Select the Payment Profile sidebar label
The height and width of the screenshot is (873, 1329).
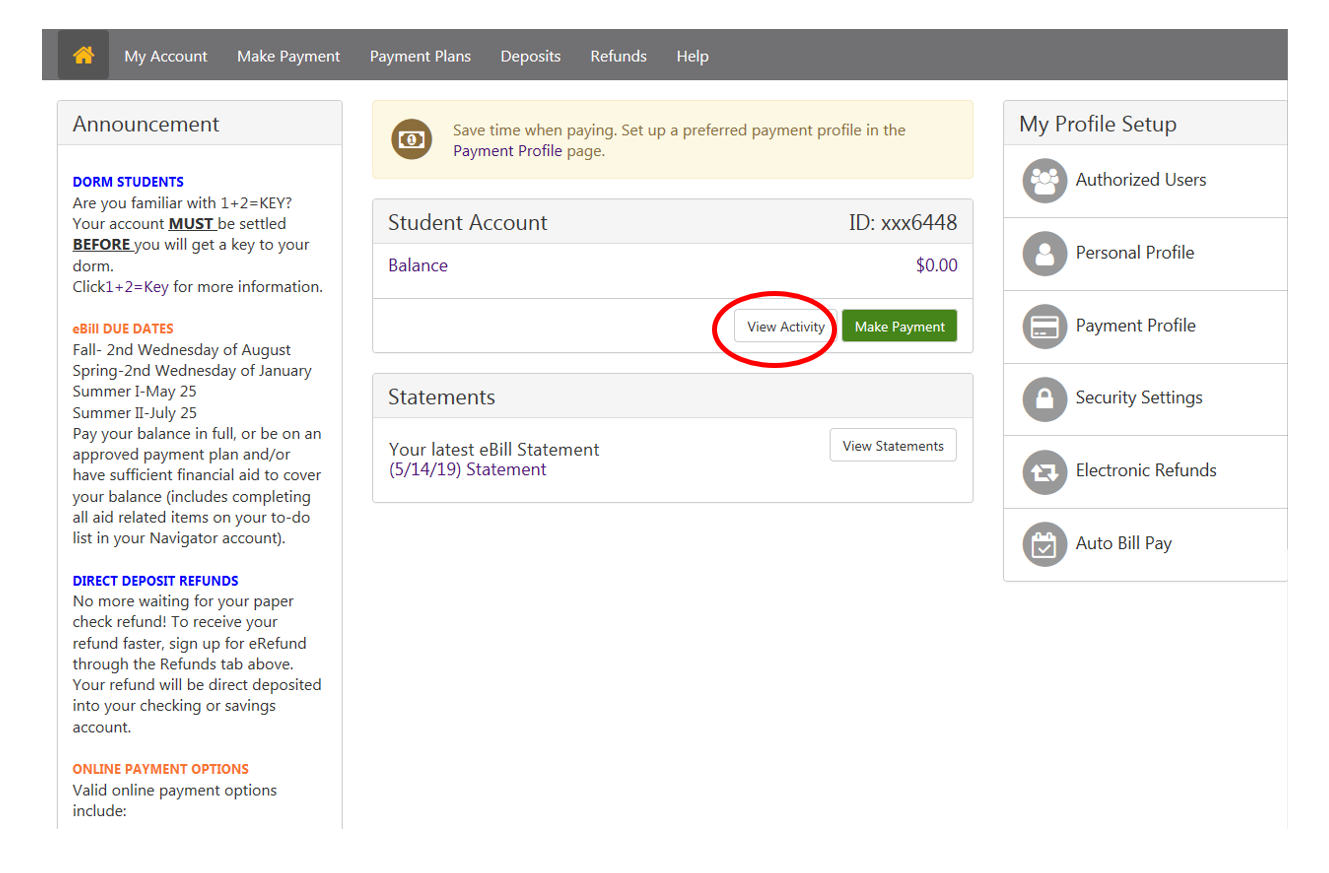(1136, 326)
